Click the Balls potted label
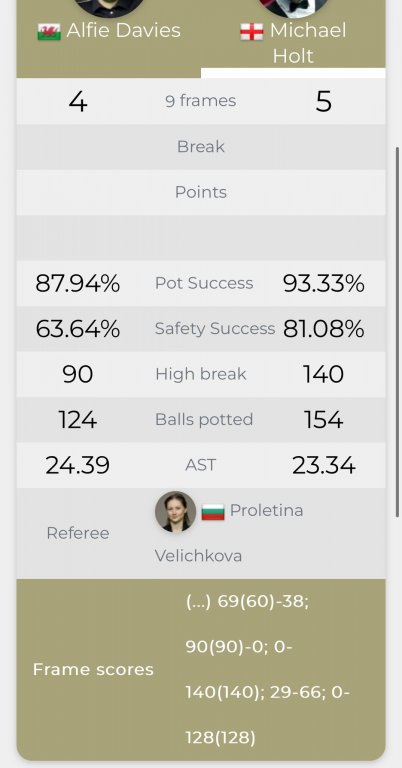Screen dimensions: 402x768 pyautogui.click(x=204, y=419)
